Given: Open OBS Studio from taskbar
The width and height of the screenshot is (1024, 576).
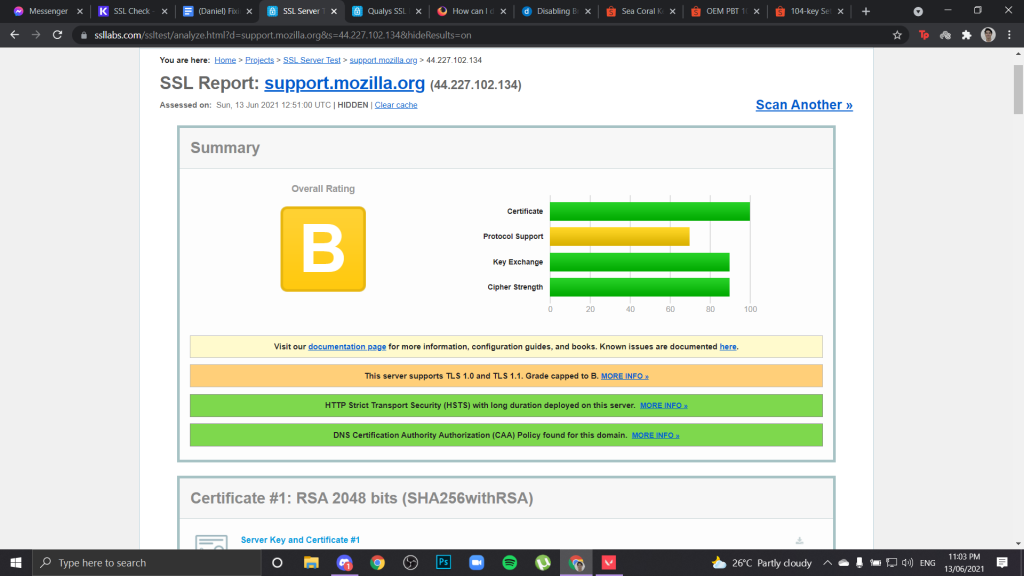Looking at the screenshot, I should click(x=410, y=562).
